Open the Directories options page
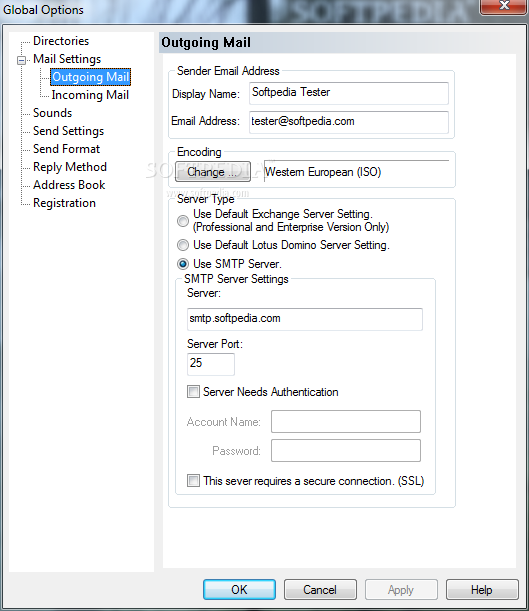The image size is (529, 611). (61, 41)
